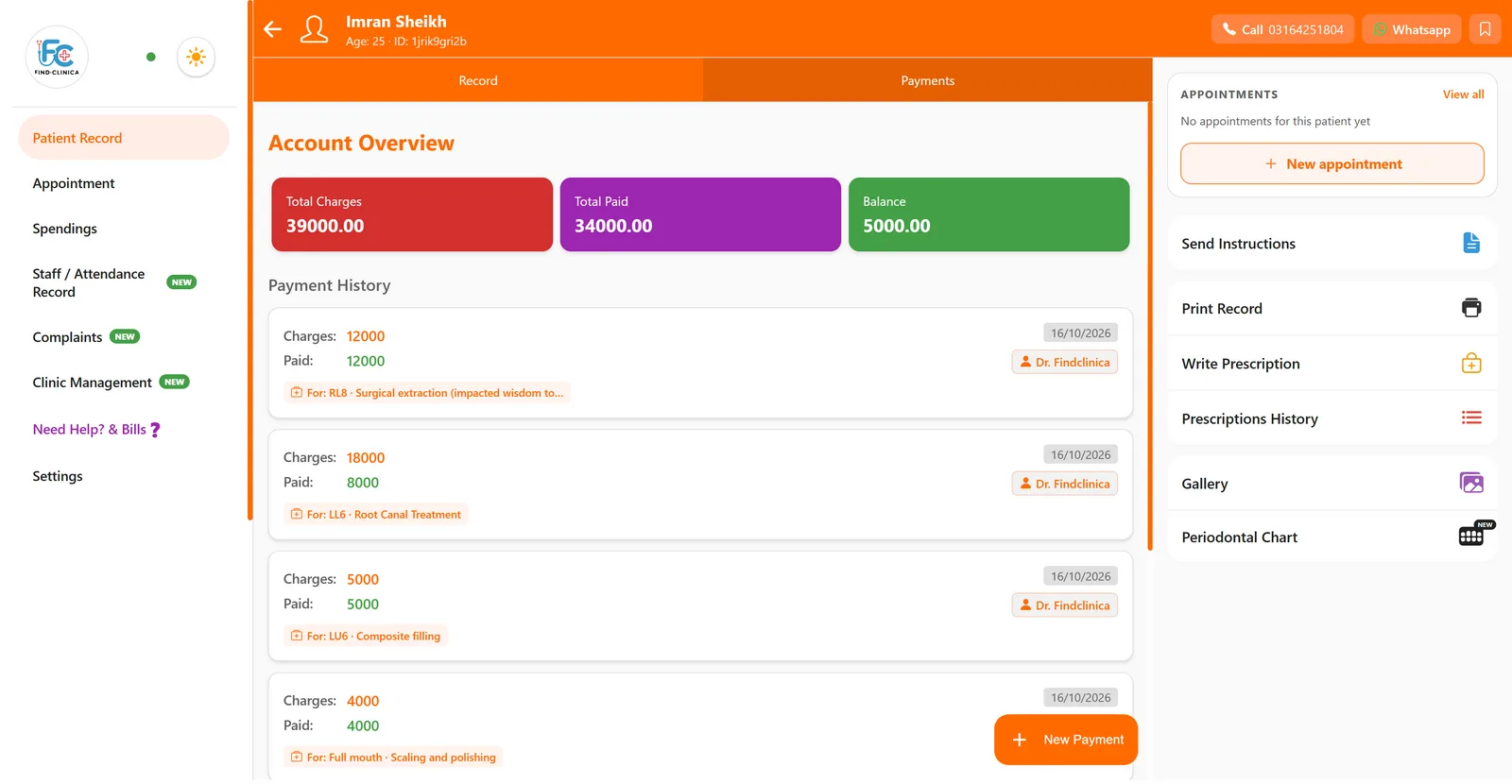This screenshot has height=784, width=1512.
Task: Click Prescriptions History list icon
Action: [1471, 418]
